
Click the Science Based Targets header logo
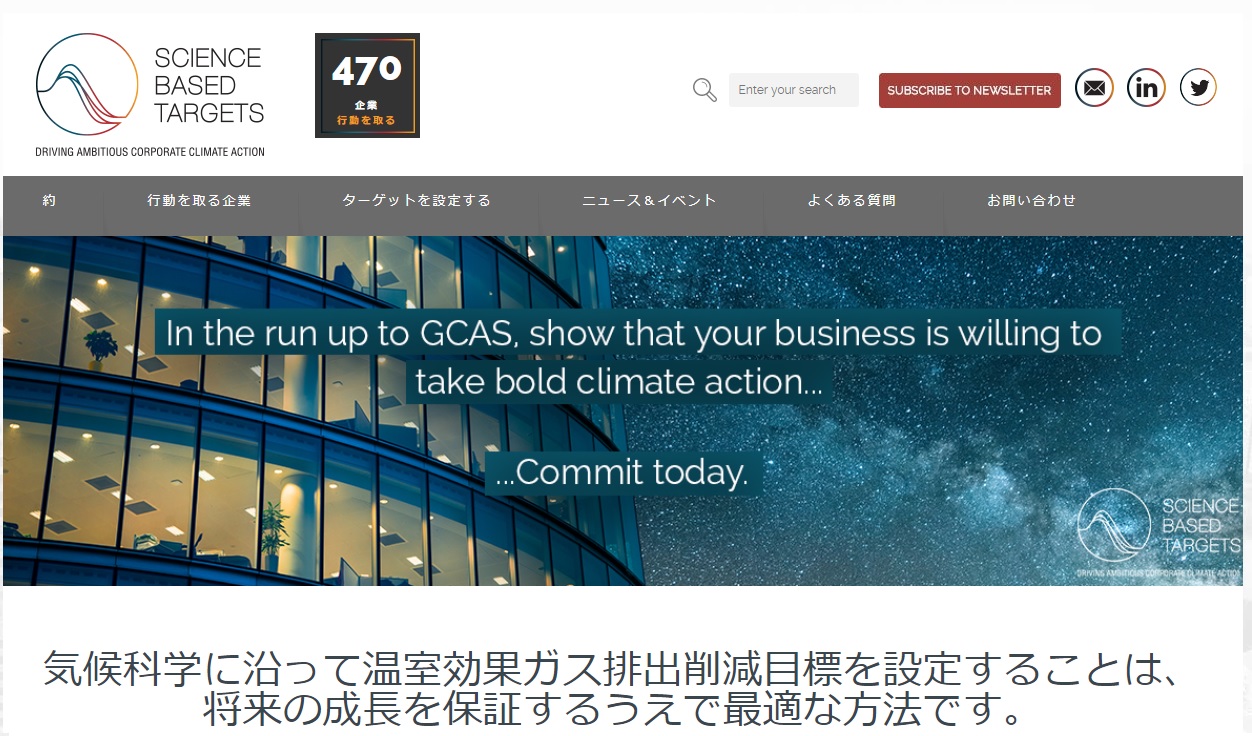tap(150, 95)
